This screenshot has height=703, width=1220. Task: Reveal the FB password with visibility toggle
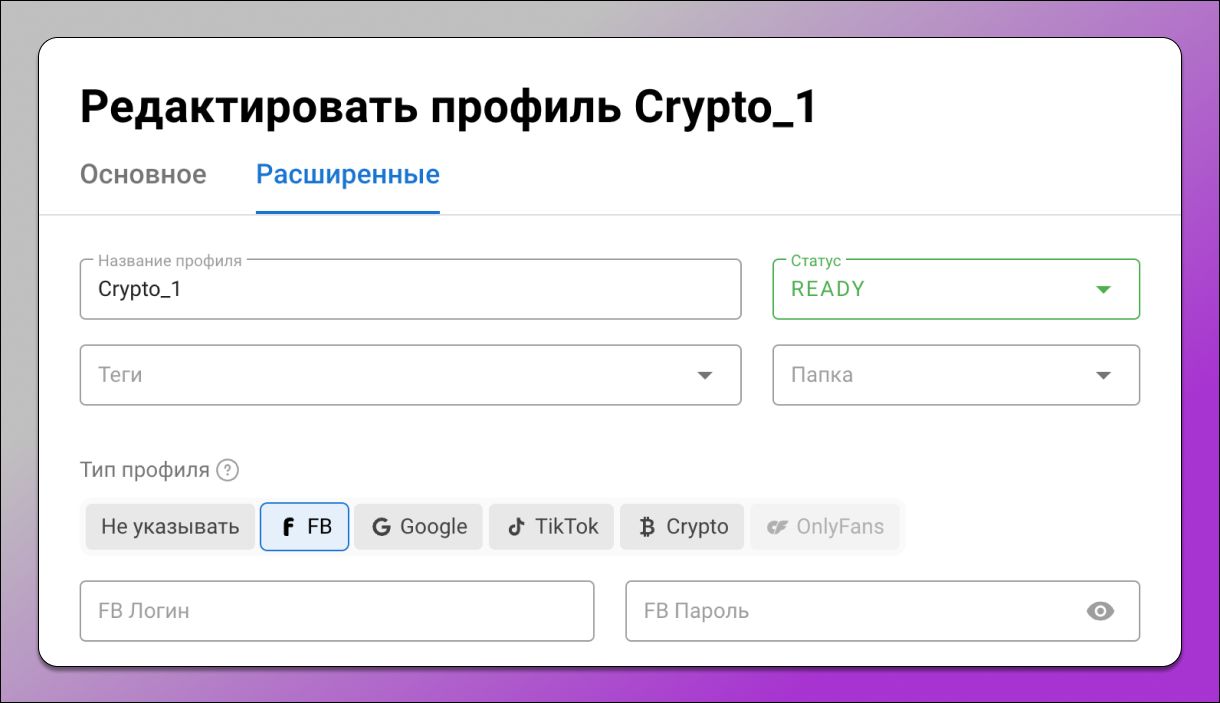pyautogui.click(x=1101, y=611)
